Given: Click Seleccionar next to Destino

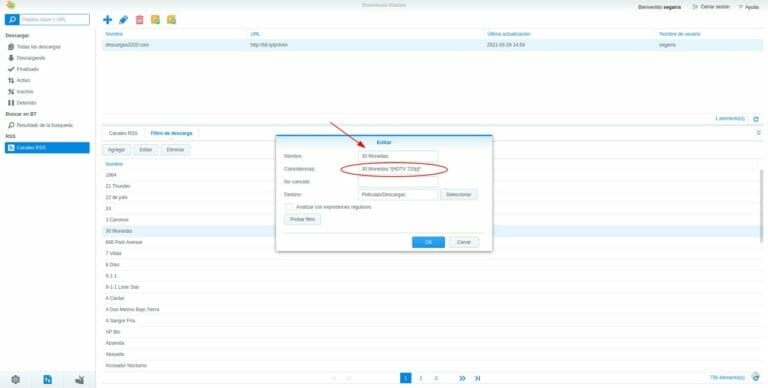Looking at the screenshot, I should (458, 194).
